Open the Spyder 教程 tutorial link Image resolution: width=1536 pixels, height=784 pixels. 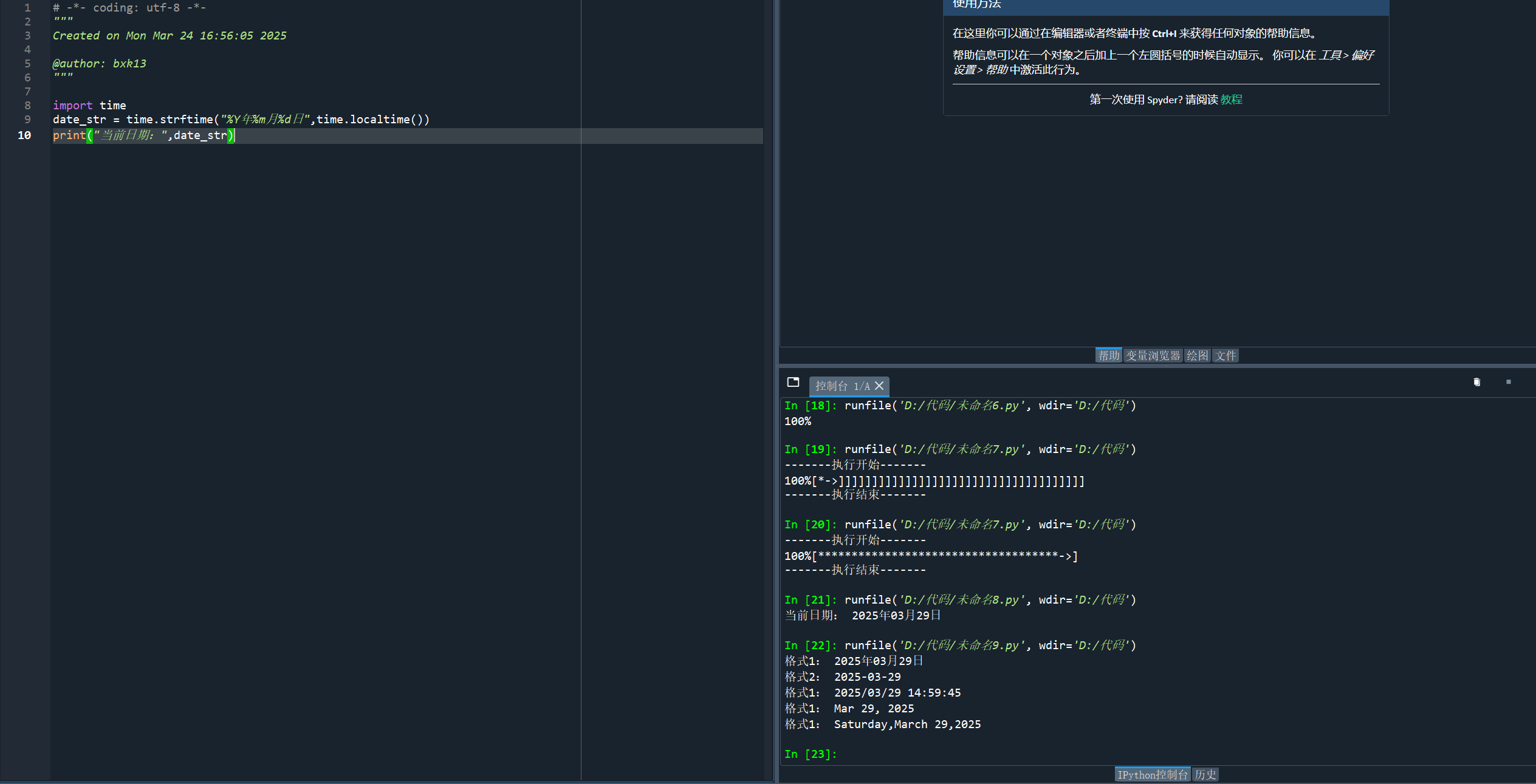(1231, 100)
